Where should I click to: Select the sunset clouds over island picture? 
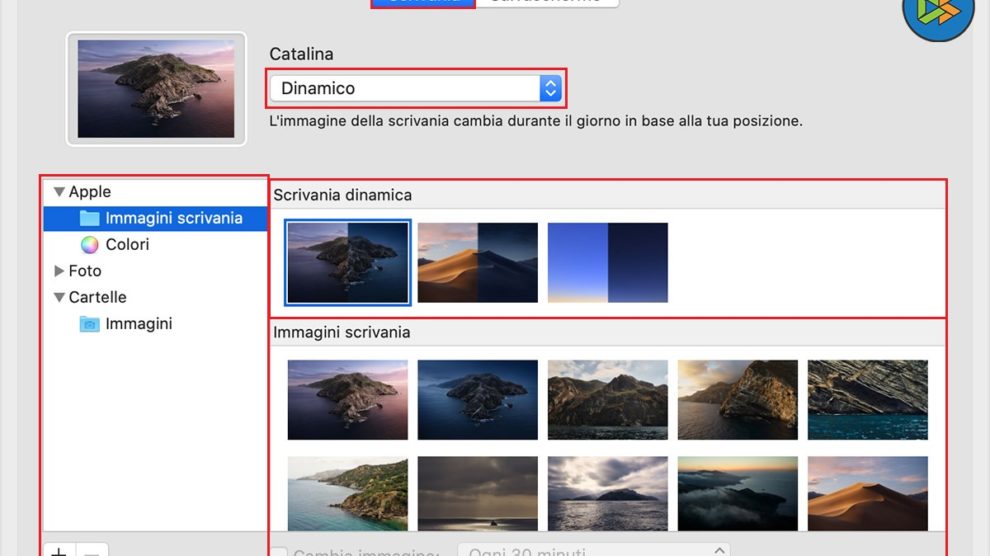coord(738,494)
